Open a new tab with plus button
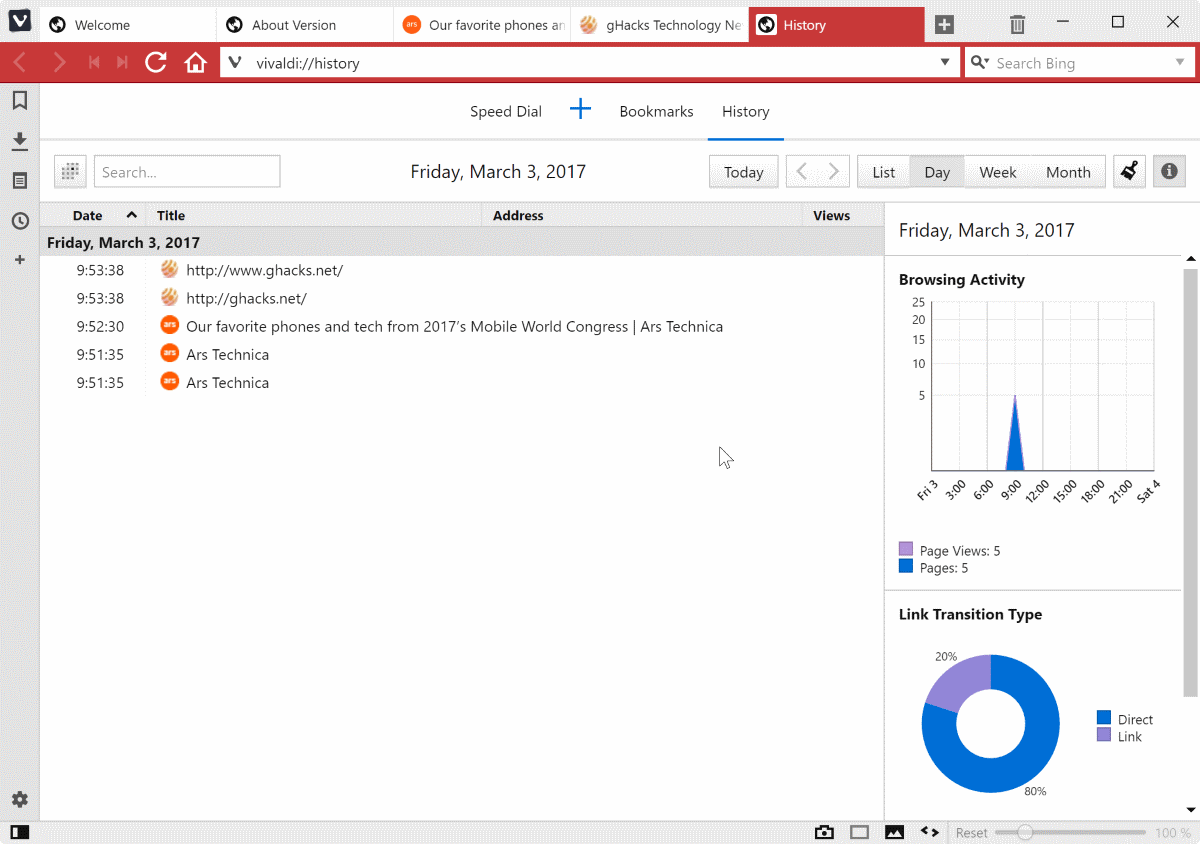 pyautogui.click(x=944, y=25)
